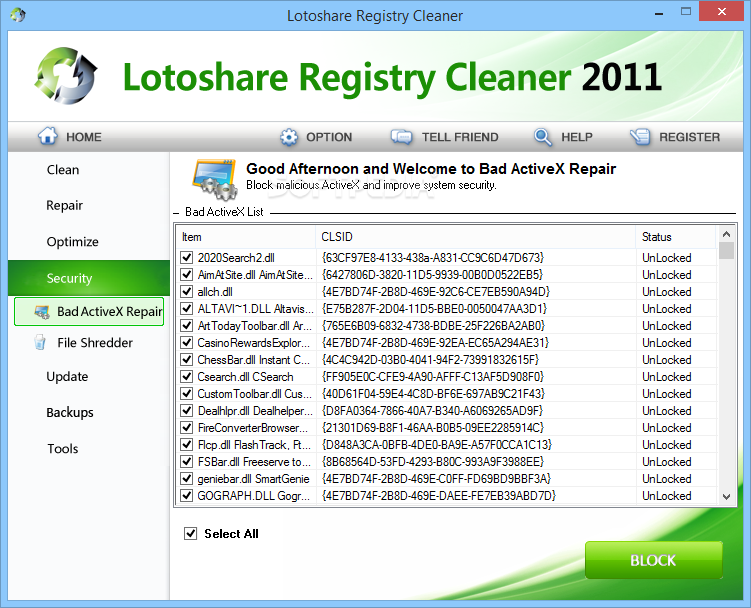
Task: Click the list scrollbar thumb
Action: click(x=726, y=250)
